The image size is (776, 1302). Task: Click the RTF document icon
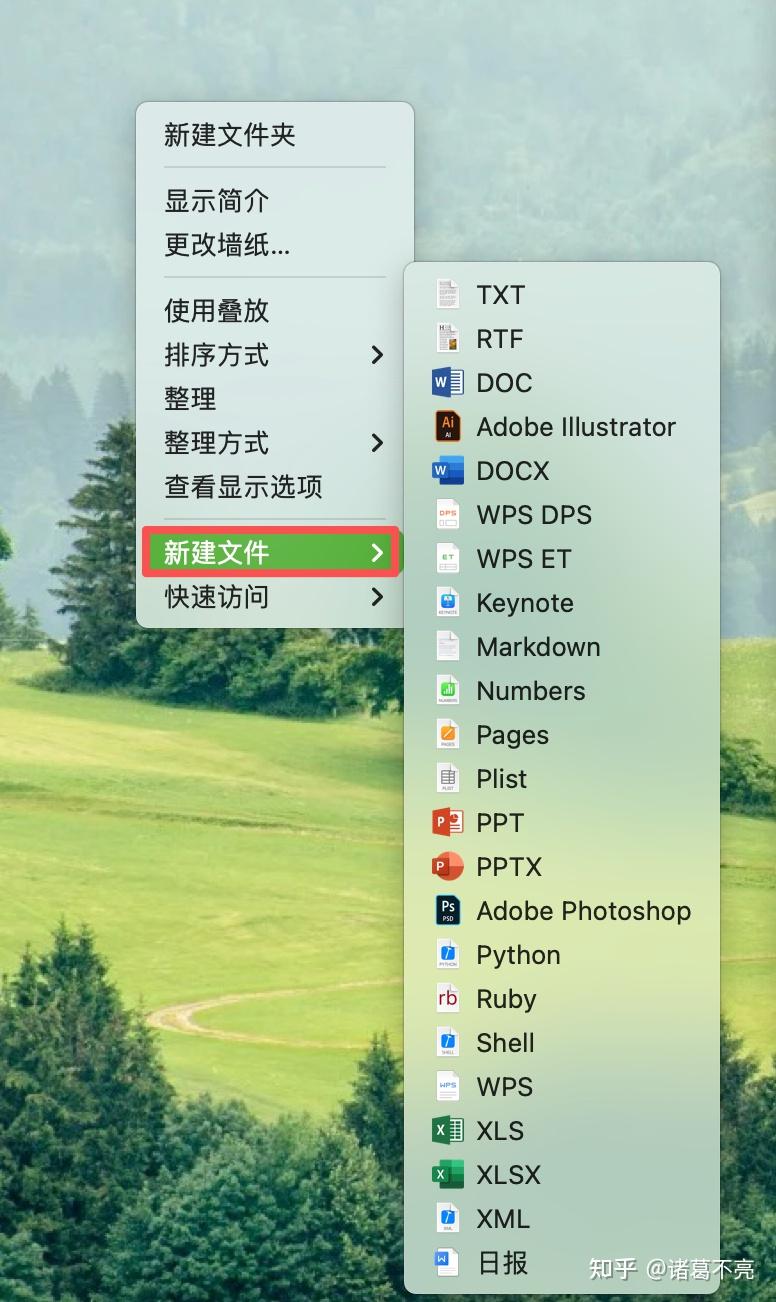point(448,339)
